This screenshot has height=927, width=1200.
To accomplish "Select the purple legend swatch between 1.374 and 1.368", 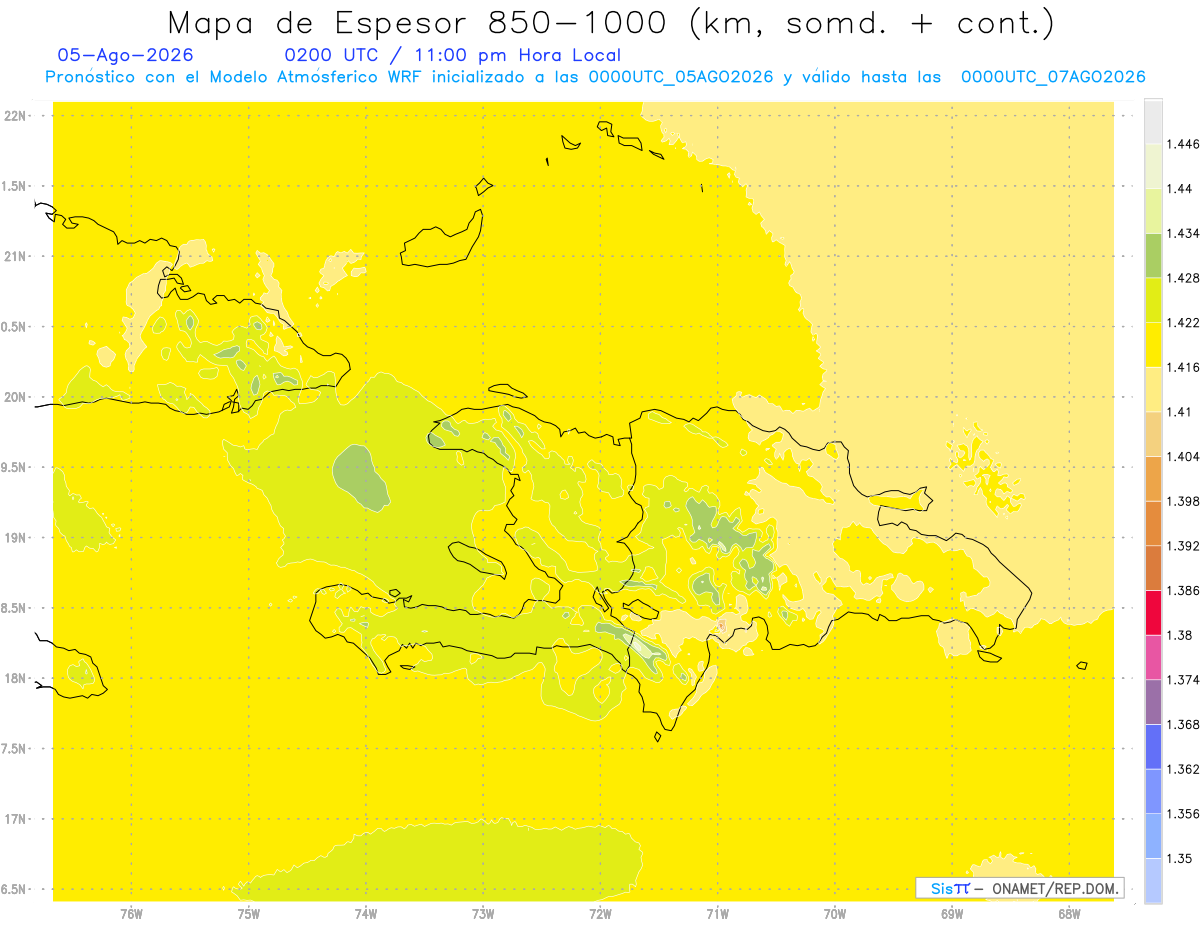I will pyautogui.click(x=1153, y=701).
